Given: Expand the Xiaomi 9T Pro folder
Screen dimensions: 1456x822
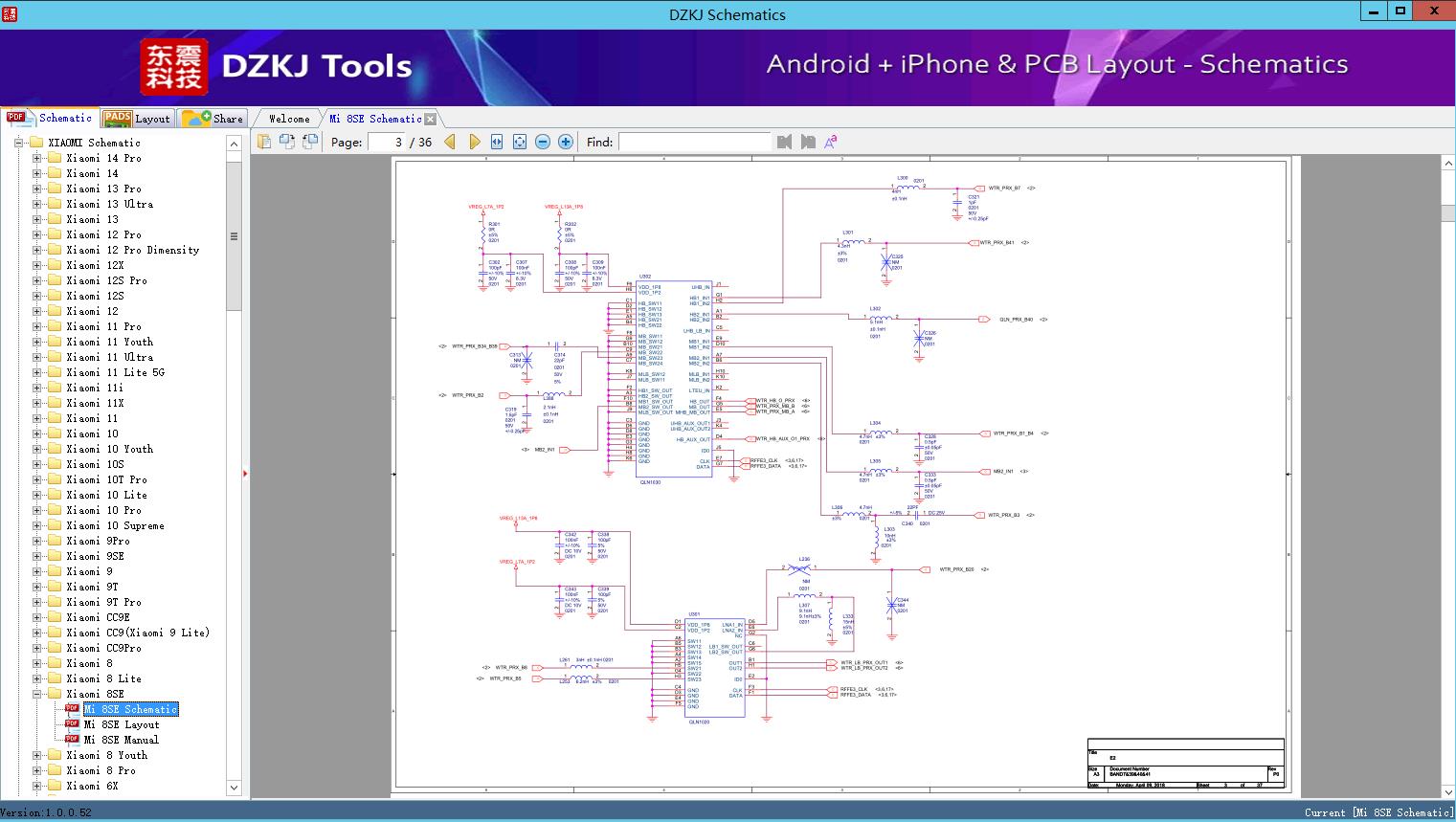Looking at the screenshot, I should pos(36,602).
